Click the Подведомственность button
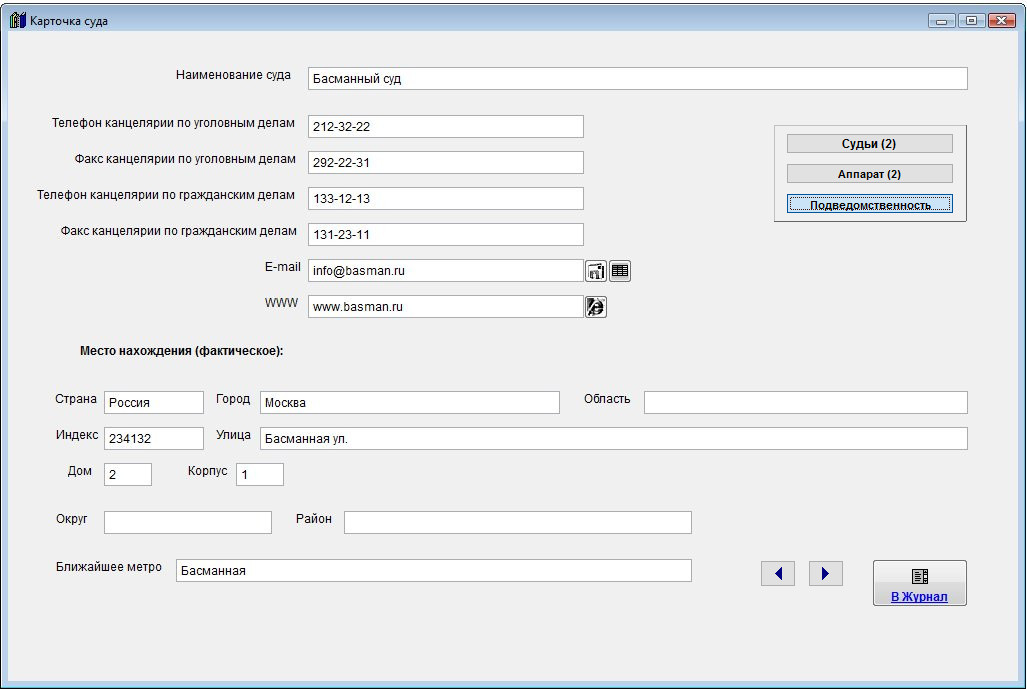 [869, 204]
